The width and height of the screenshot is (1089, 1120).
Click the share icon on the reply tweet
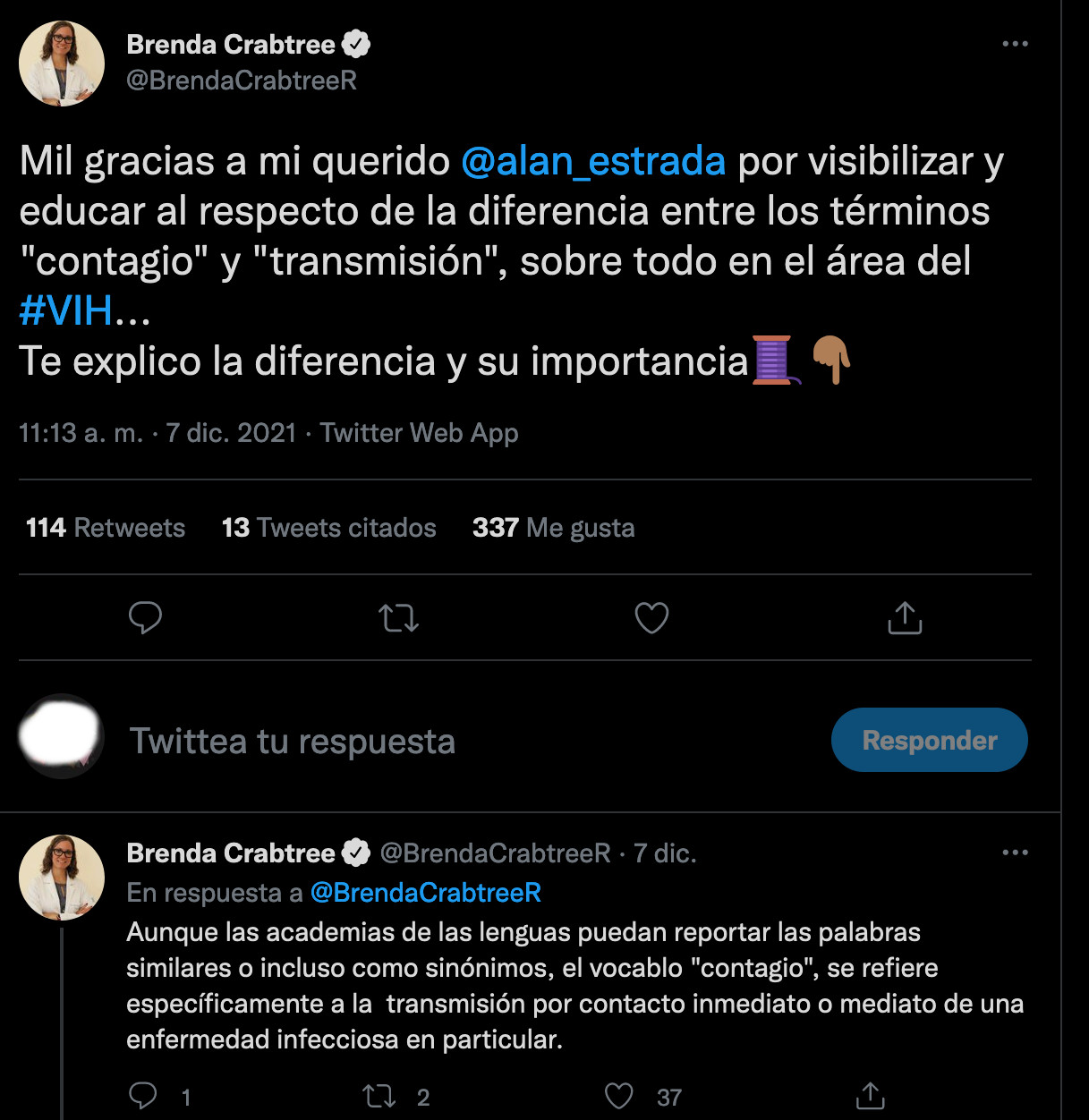[872, 1095]
